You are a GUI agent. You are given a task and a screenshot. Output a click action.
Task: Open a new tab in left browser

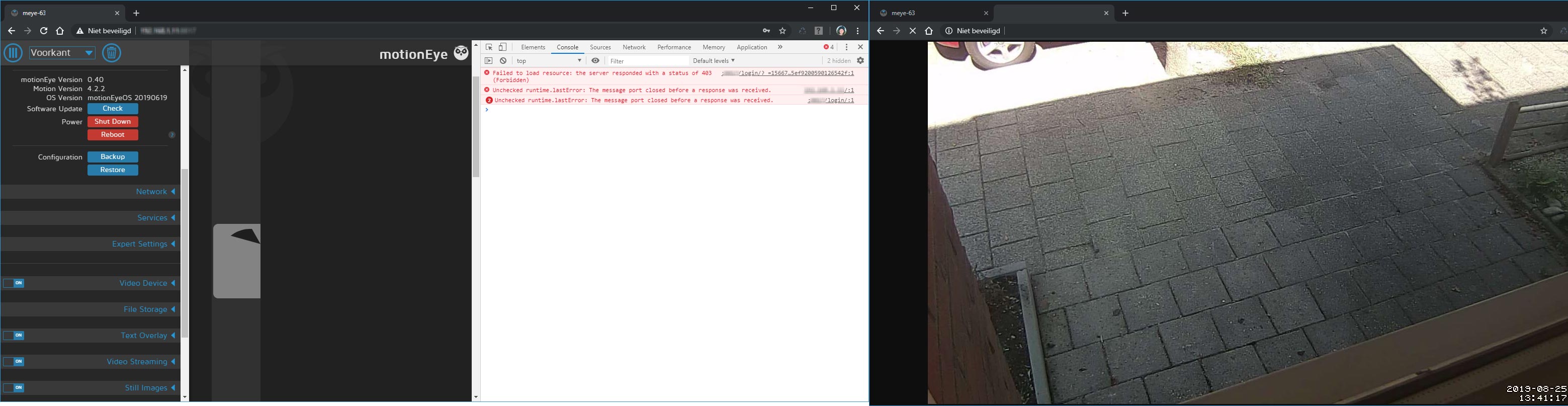coord(136,13)
